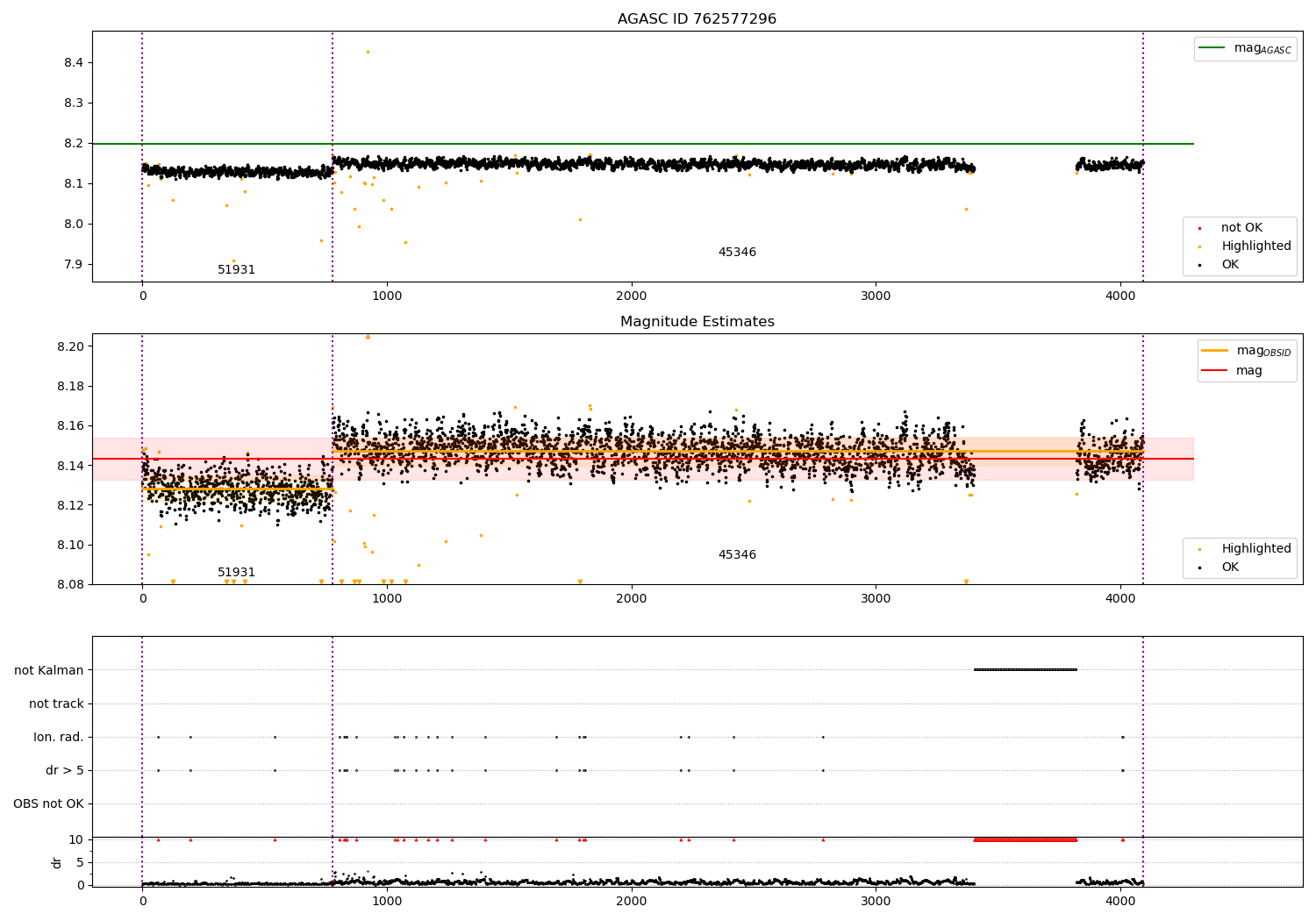Click 'Highlighted' legend entry in middle plot
1316x921 pixels.
tap(1245, 548)
